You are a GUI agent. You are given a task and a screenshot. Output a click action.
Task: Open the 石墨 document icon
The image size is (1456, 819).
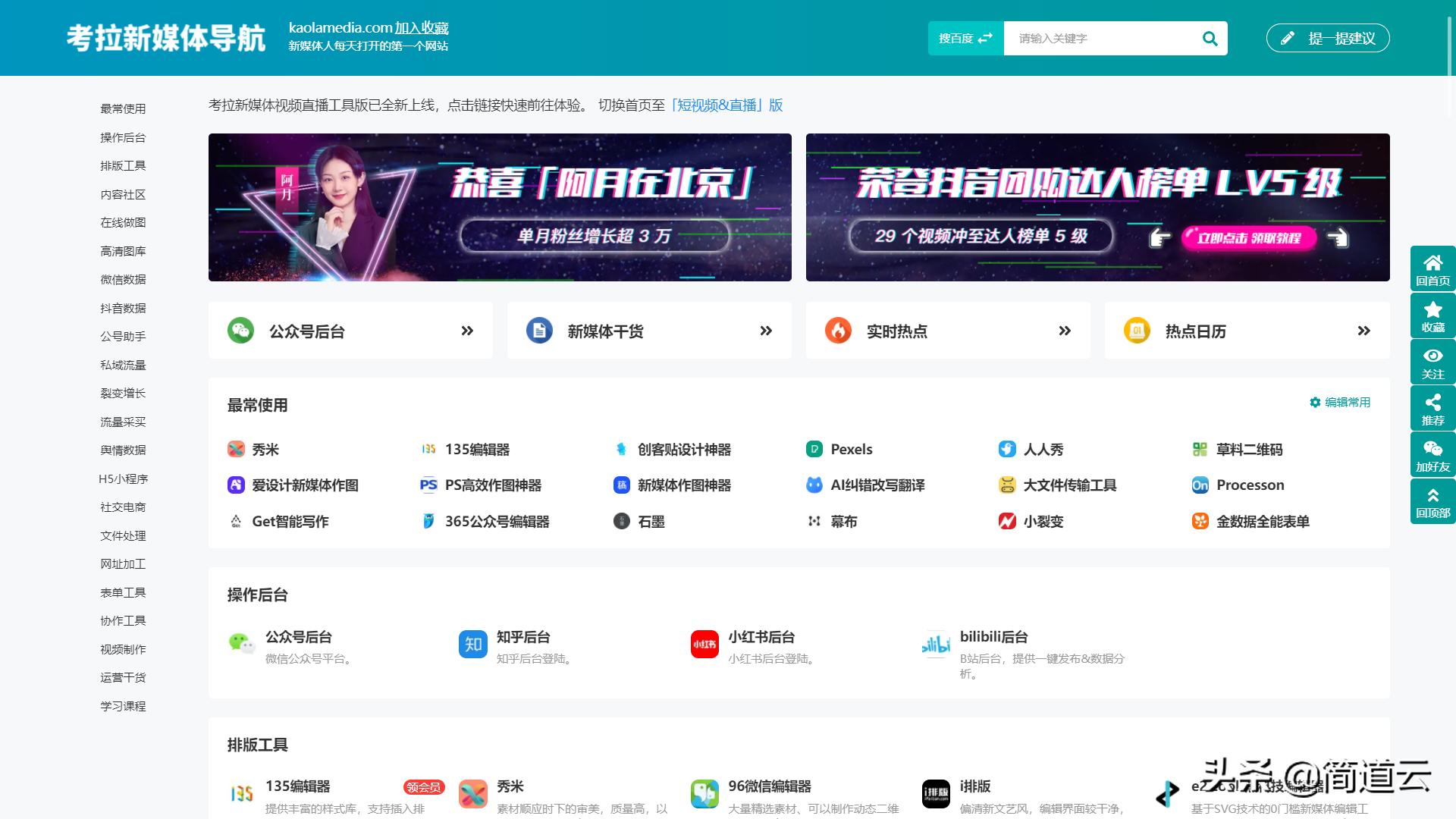(x=622, y=522)
